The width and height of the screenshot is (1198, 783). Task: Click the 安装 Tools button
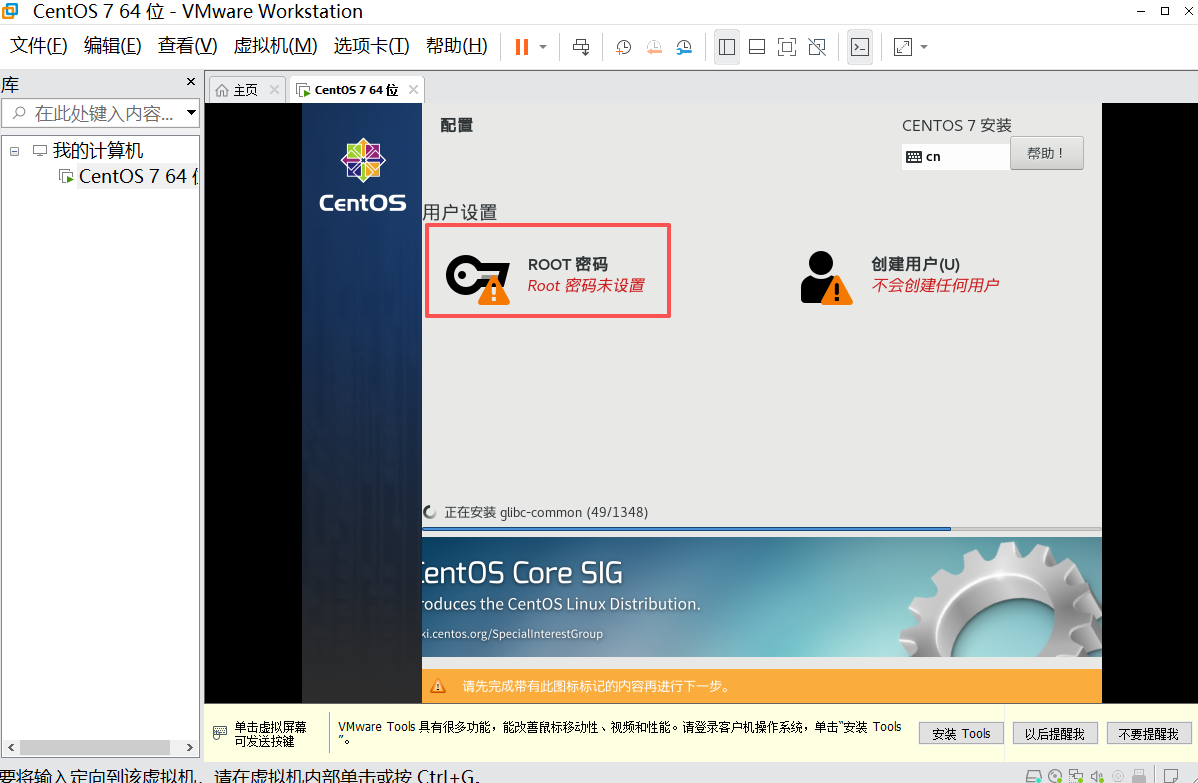[961, 733]
